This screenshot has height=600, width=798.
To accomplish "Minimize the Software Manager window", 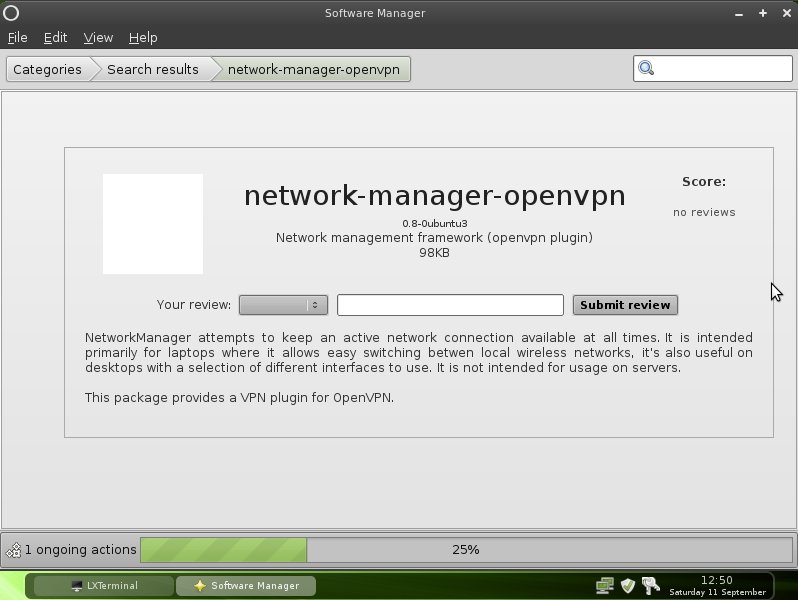I will (x=738, y=14).
